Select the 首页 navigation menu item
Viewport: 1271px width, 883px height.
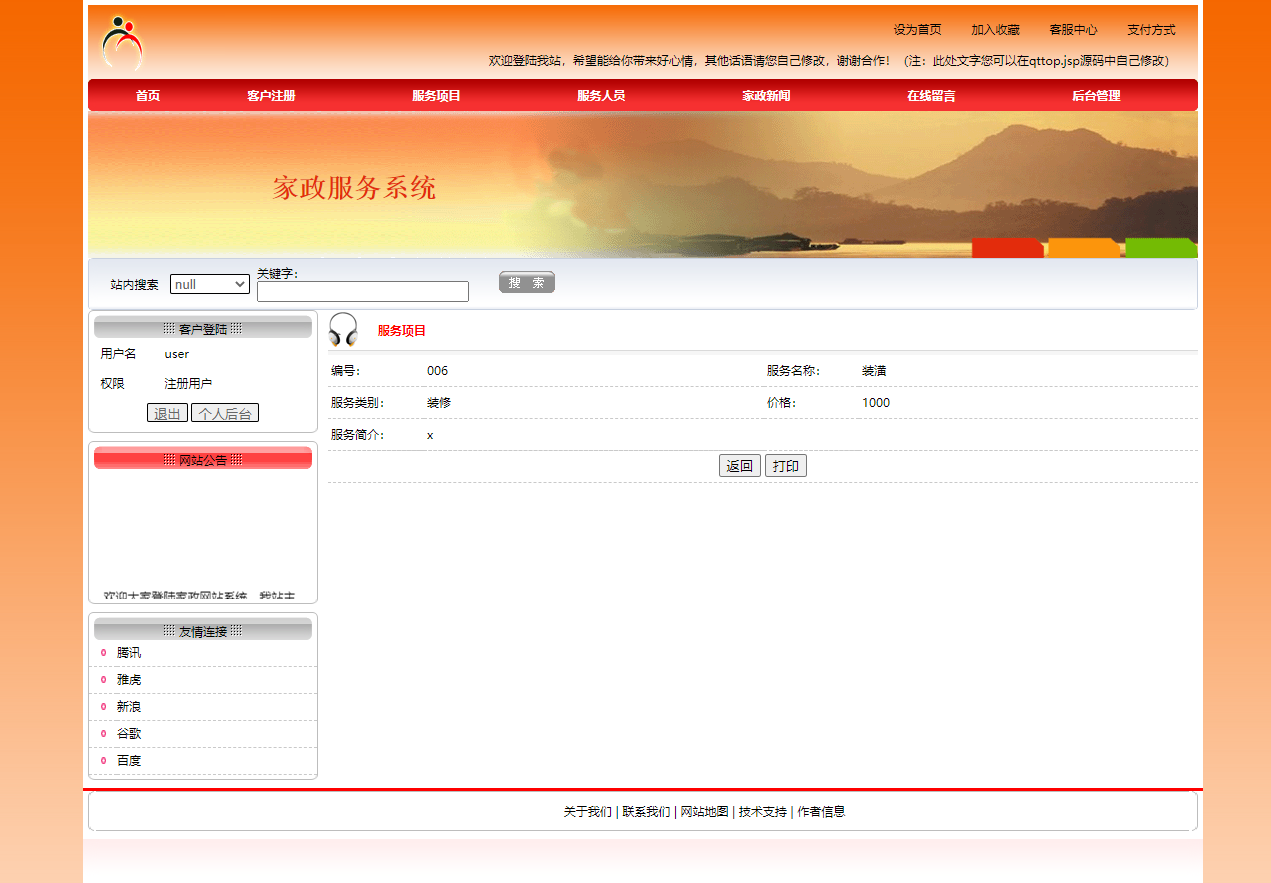point(148,95)
